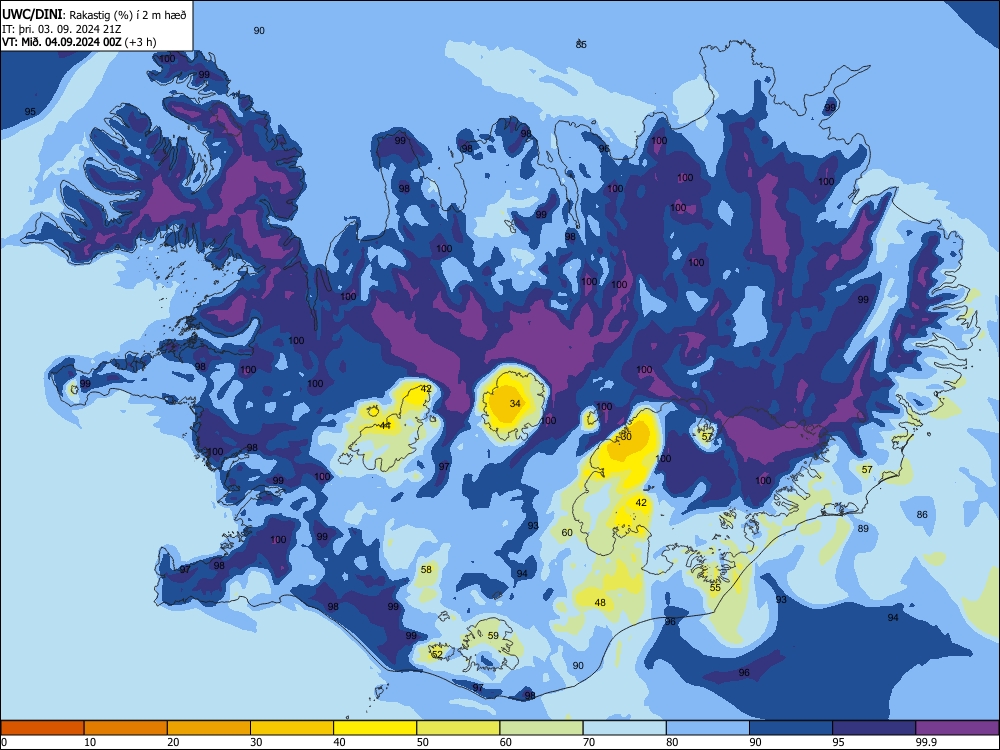This screenshot has width=1000, height=750.
Task: Click the '44' value on the yellow western glacier
Action: pyautogui.click(x=385, y=425)
